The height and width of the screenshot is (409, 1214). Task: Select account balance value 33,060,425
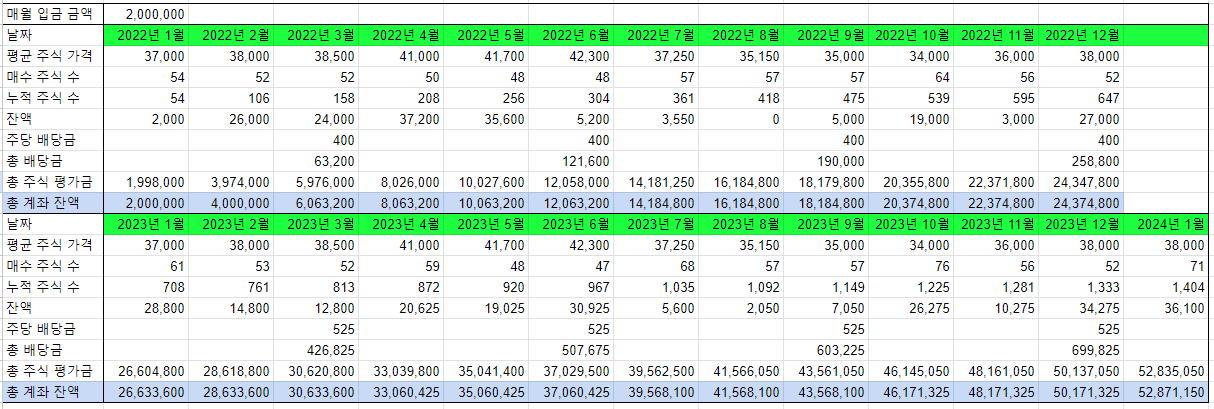[x=401, y=391]
